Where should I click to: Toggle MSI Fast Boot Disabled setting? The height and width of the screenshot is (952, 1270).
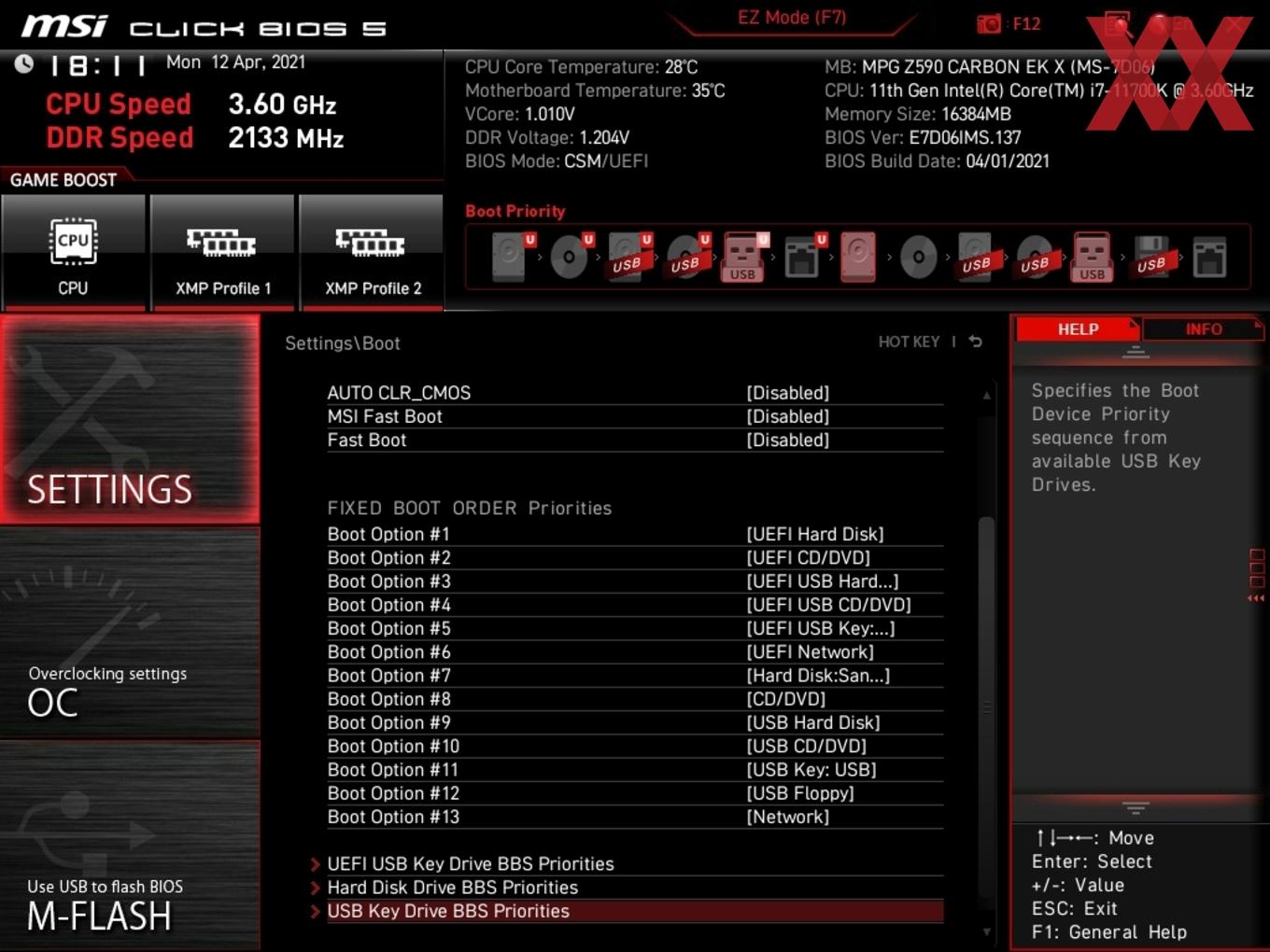[787, 416]
